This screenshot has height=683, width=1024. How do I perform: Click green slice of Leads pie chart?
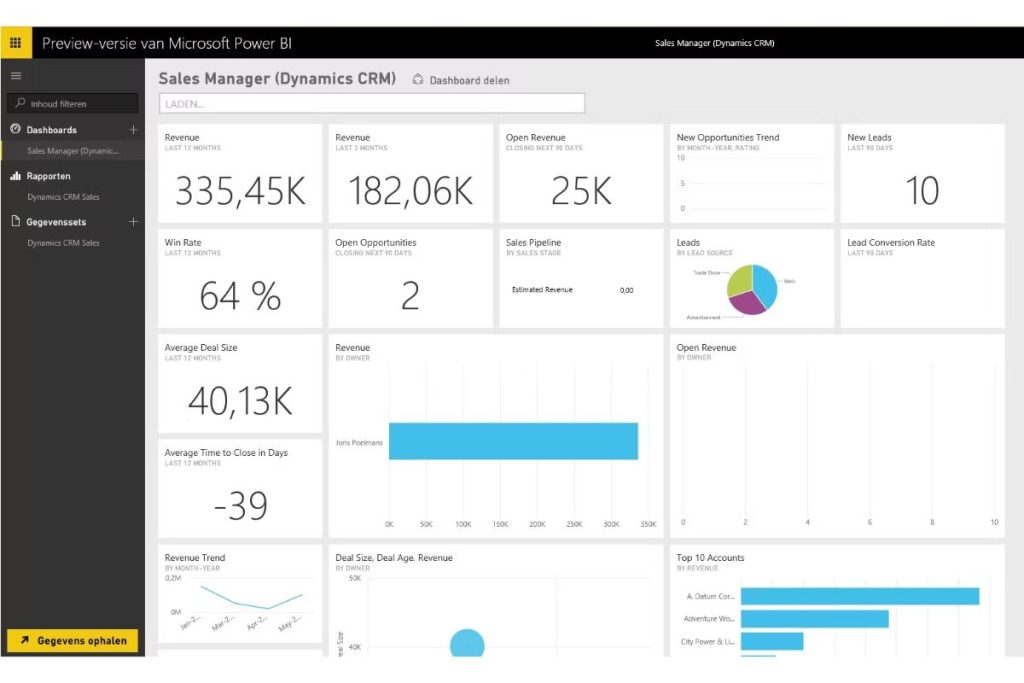coord(740,279)
